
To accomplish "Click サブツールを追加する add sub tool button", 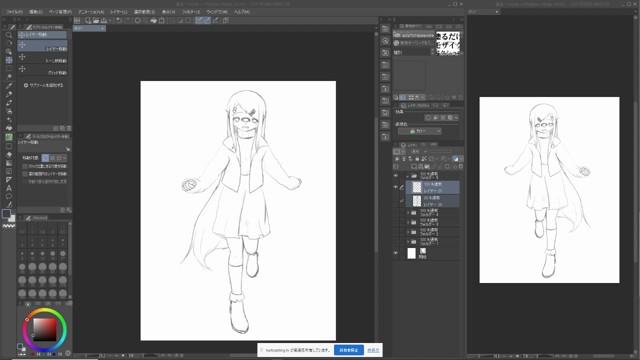I will [x=43, y=85].
